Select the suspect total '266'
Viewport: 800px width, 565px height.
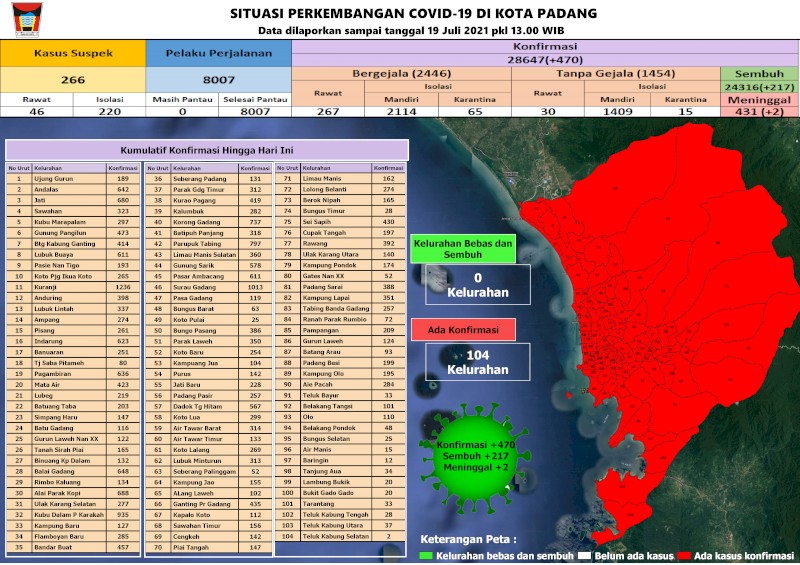tap(73, 80)
